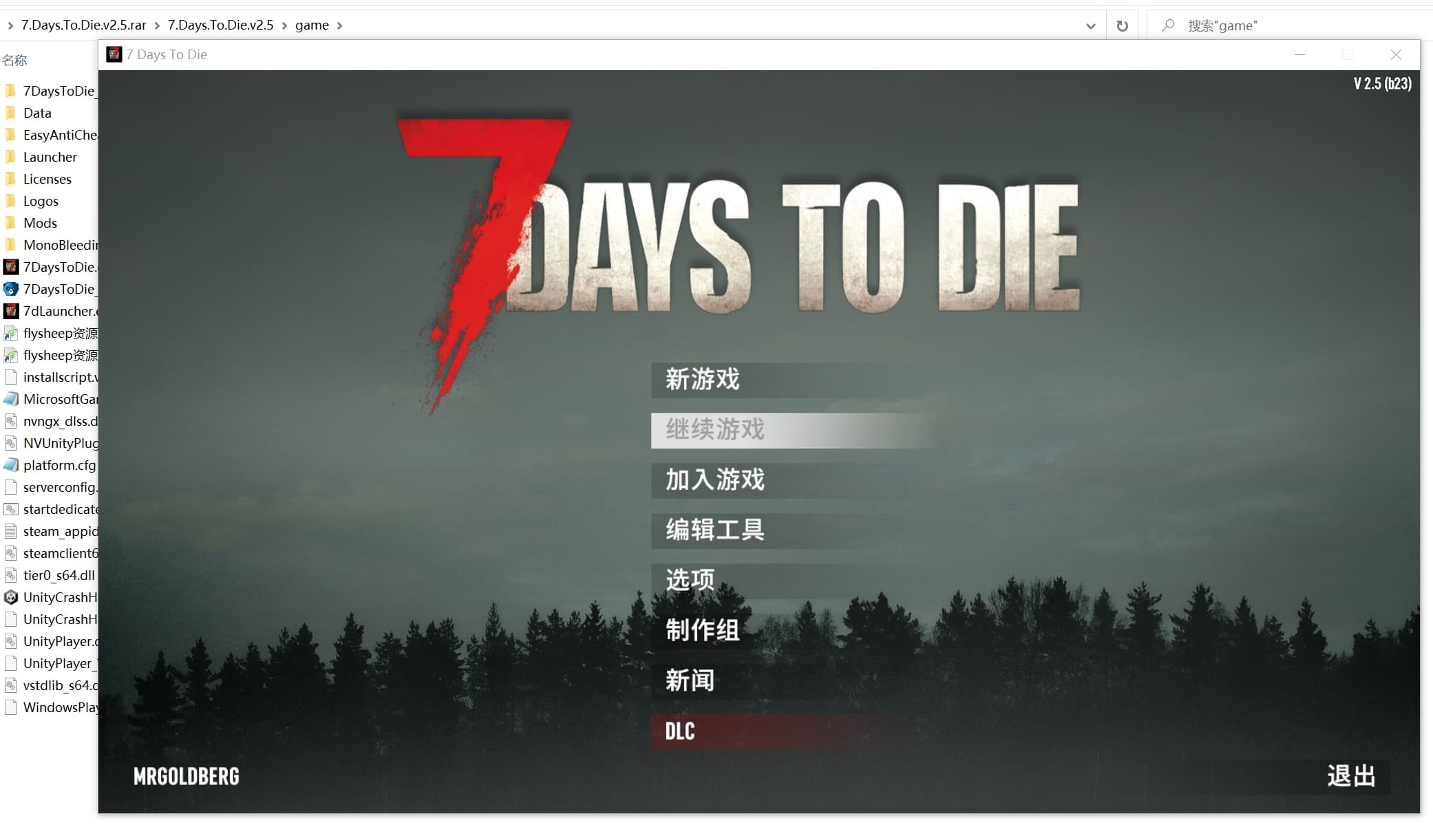Open the 选项 options menu
Screen dimensions: 1433x840
pyautogui.click(x=690, y=580)
